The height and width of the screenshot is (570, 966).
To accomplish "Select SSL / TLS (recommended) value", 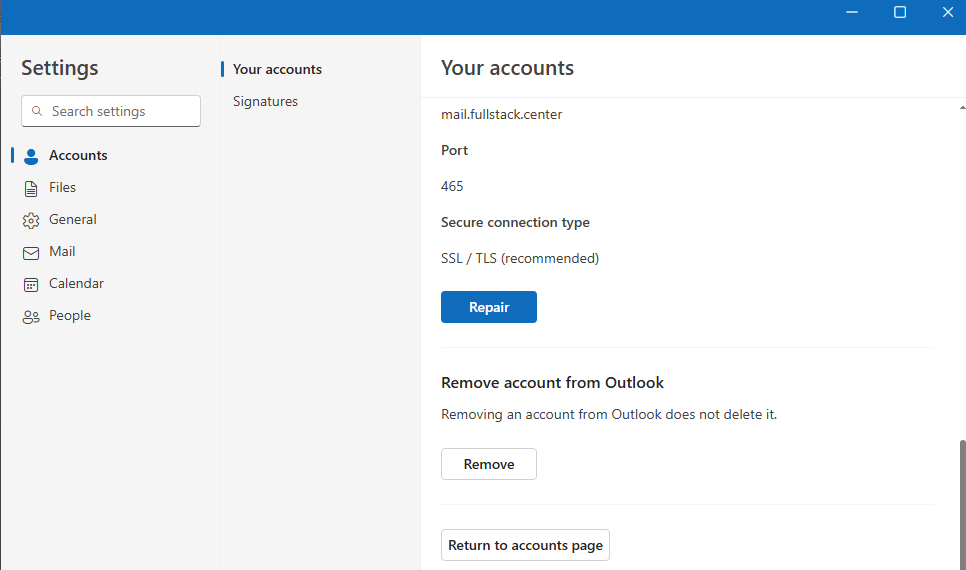I will (x=519, y=258).
